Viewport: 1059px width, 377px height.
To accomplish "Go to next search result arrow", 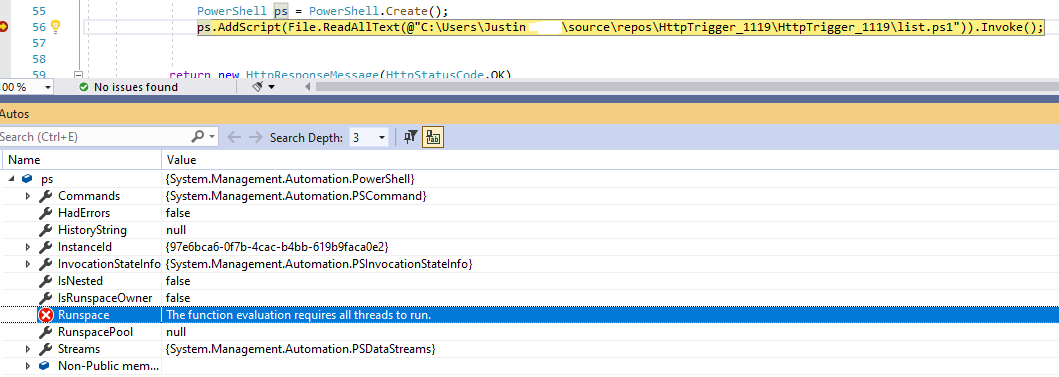I will pyautogui.click(x=255, y=137).
